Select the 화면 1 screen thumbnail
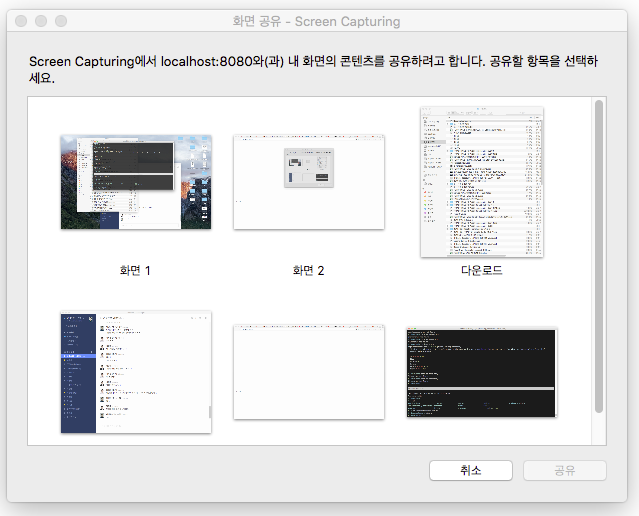 pos(136,182)
